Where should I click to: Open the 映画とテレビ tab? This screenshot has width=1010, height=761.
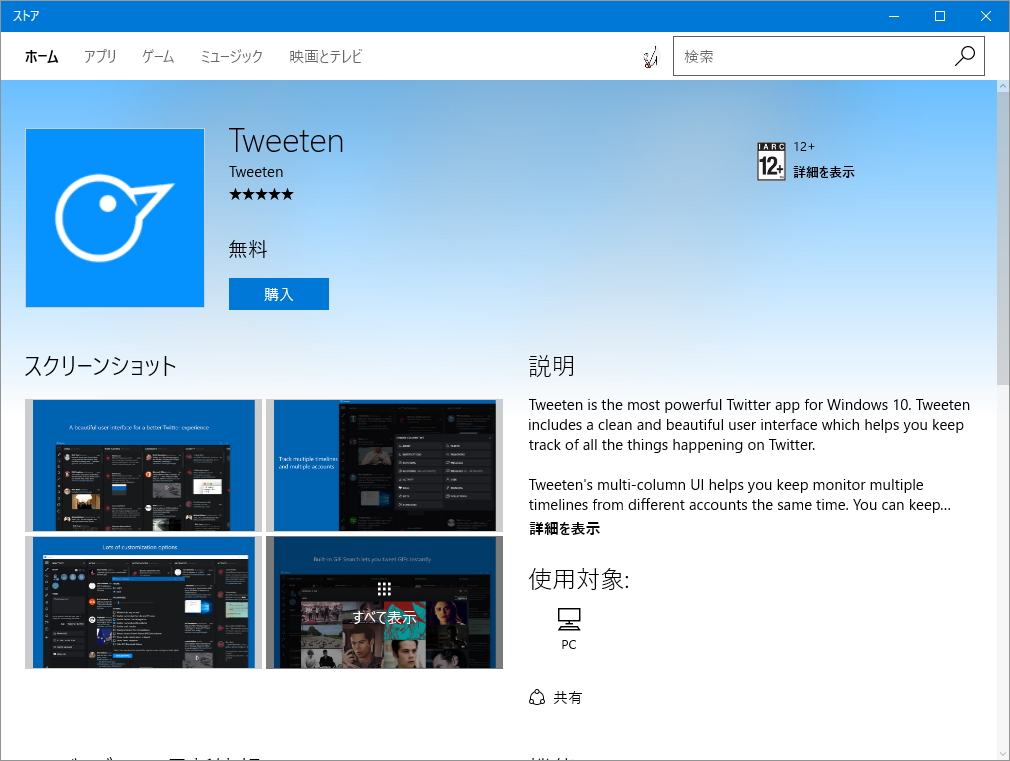coord(325,57)
